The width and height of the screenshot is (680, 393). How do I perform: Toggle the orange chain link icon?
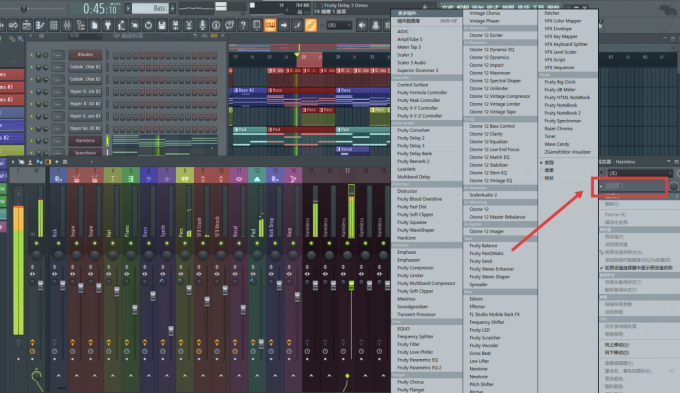[x=311, y=26]
